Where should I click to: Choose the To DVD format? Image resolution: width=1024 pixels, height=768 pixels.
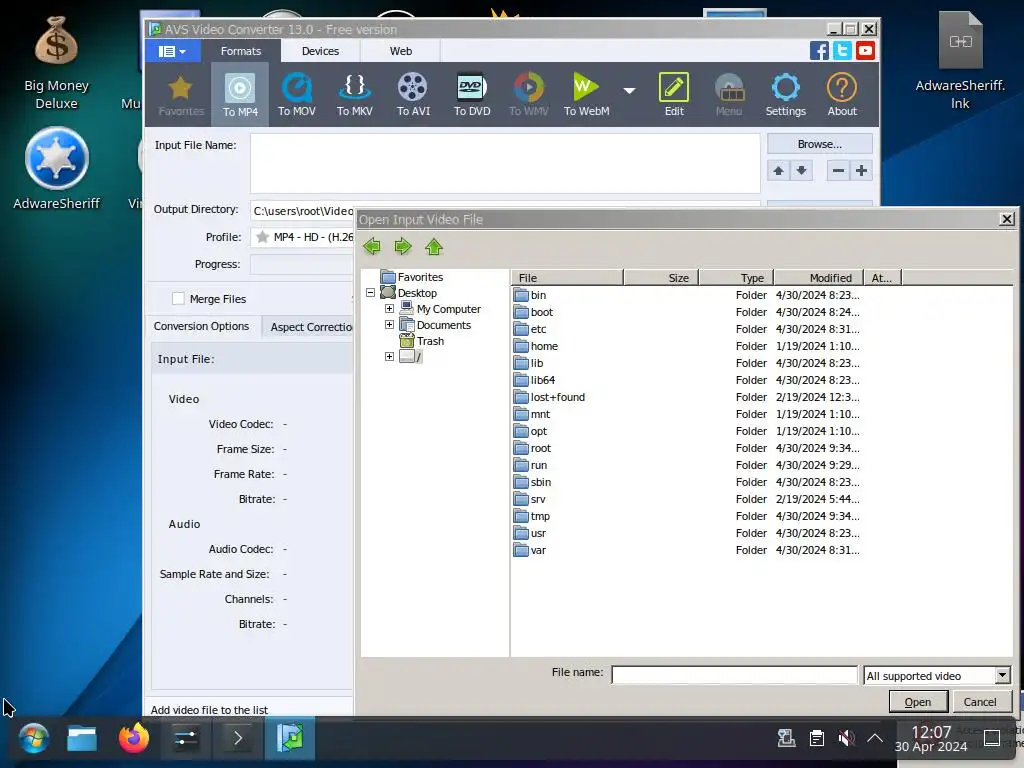(472, 94)
